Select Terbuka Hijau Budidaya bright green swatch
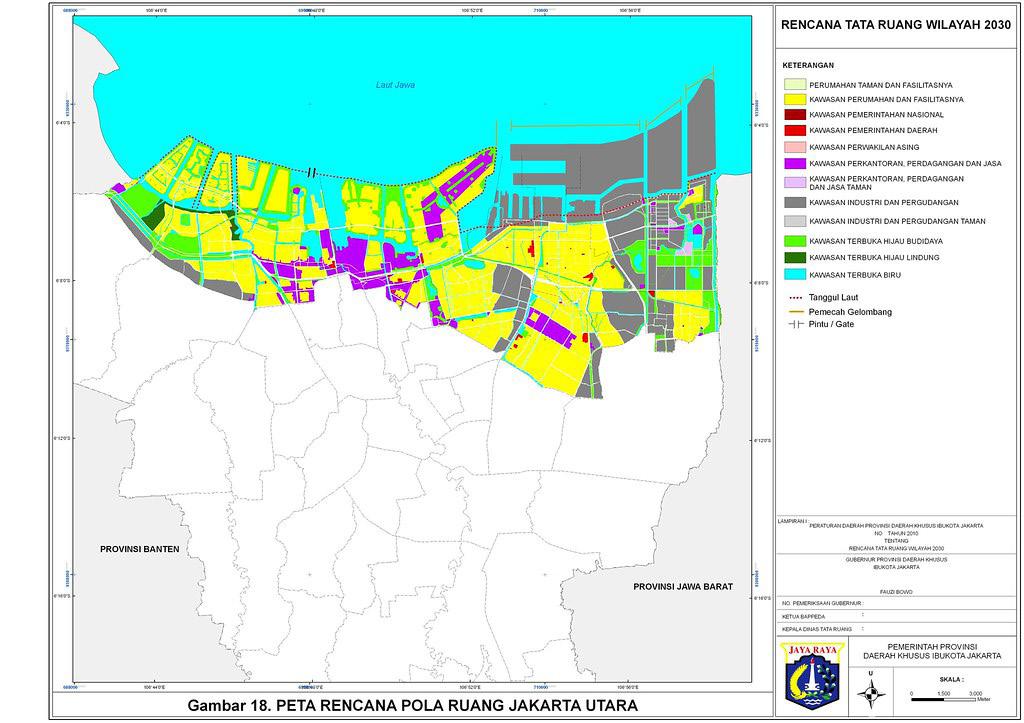 794,241
